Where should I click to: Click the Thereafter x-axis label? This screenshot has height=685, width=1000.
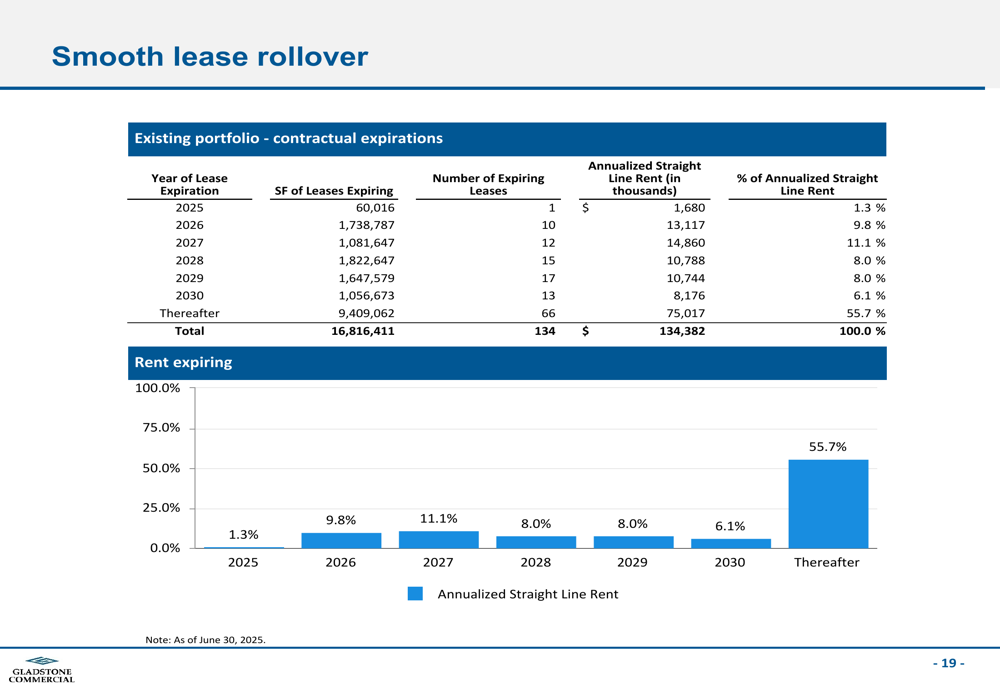(827, 563)
